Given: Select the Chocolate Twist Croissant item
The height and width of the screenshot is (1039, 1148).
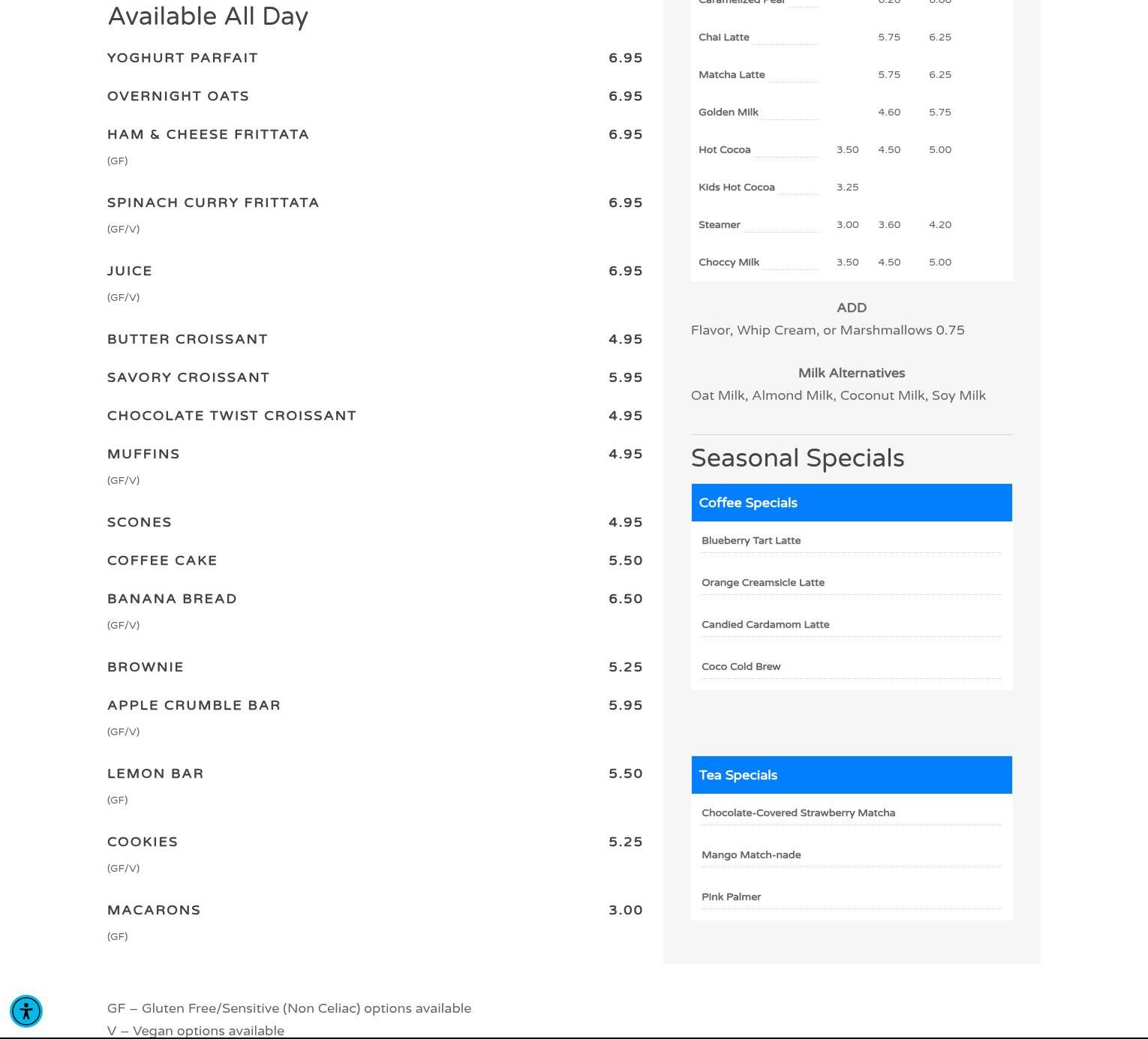Looking at the screenshot, I should coord(231,416).
